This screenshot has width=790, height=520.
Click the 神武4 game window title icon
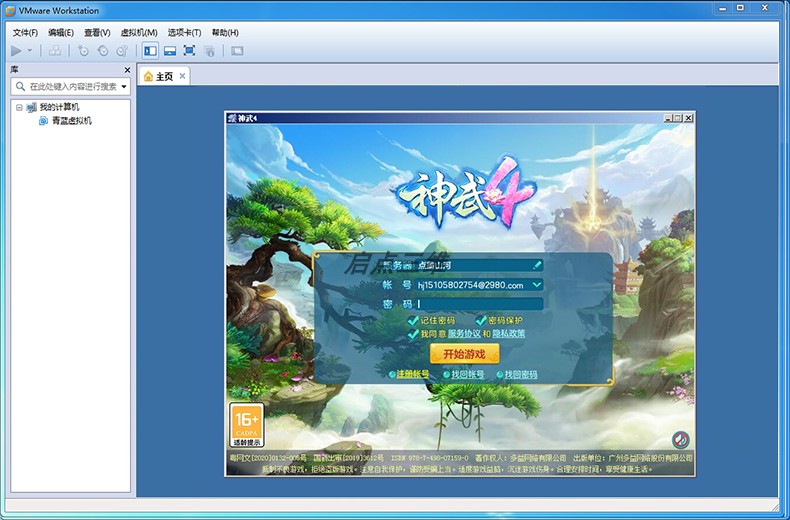[x=232, y=118]
